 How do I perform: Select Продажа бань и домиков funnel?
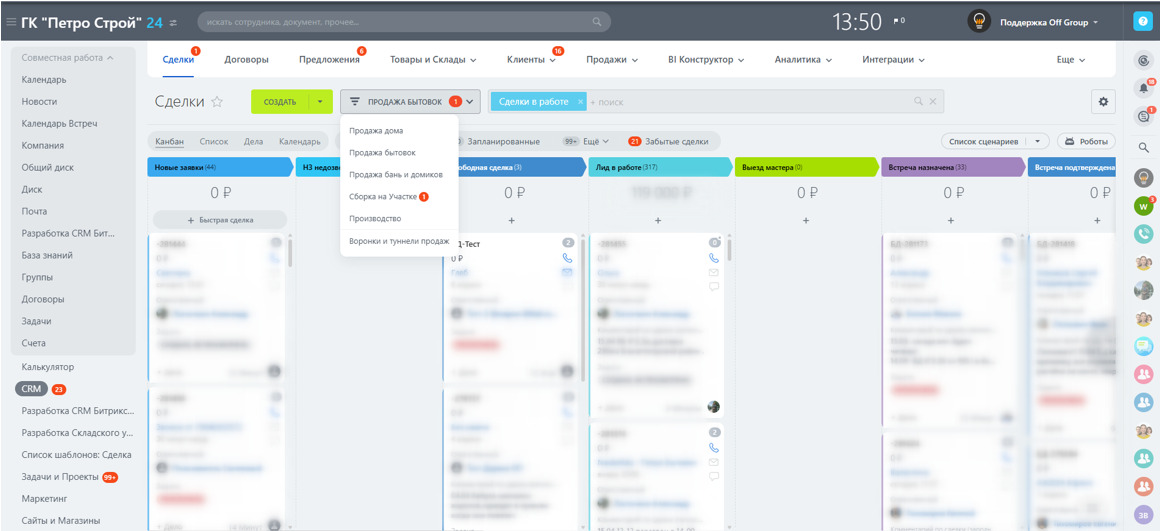pyautogui.click(x=396, y=175)
